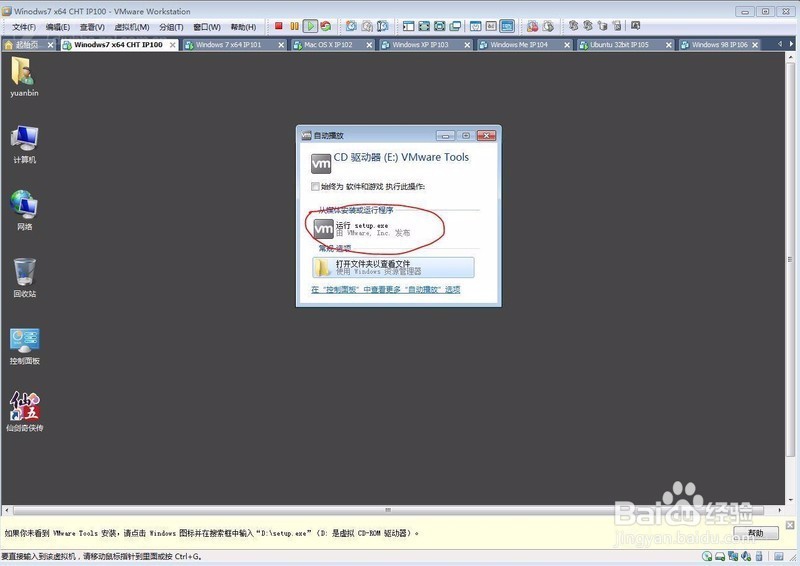Open the 分组(T) menu

171,27
